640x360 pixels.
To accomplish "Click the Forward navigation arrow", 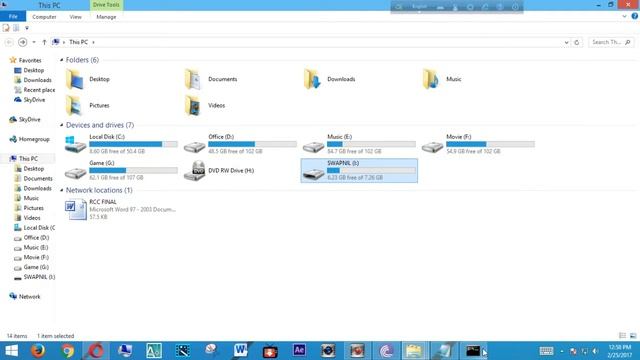I will tap(22, 42).
